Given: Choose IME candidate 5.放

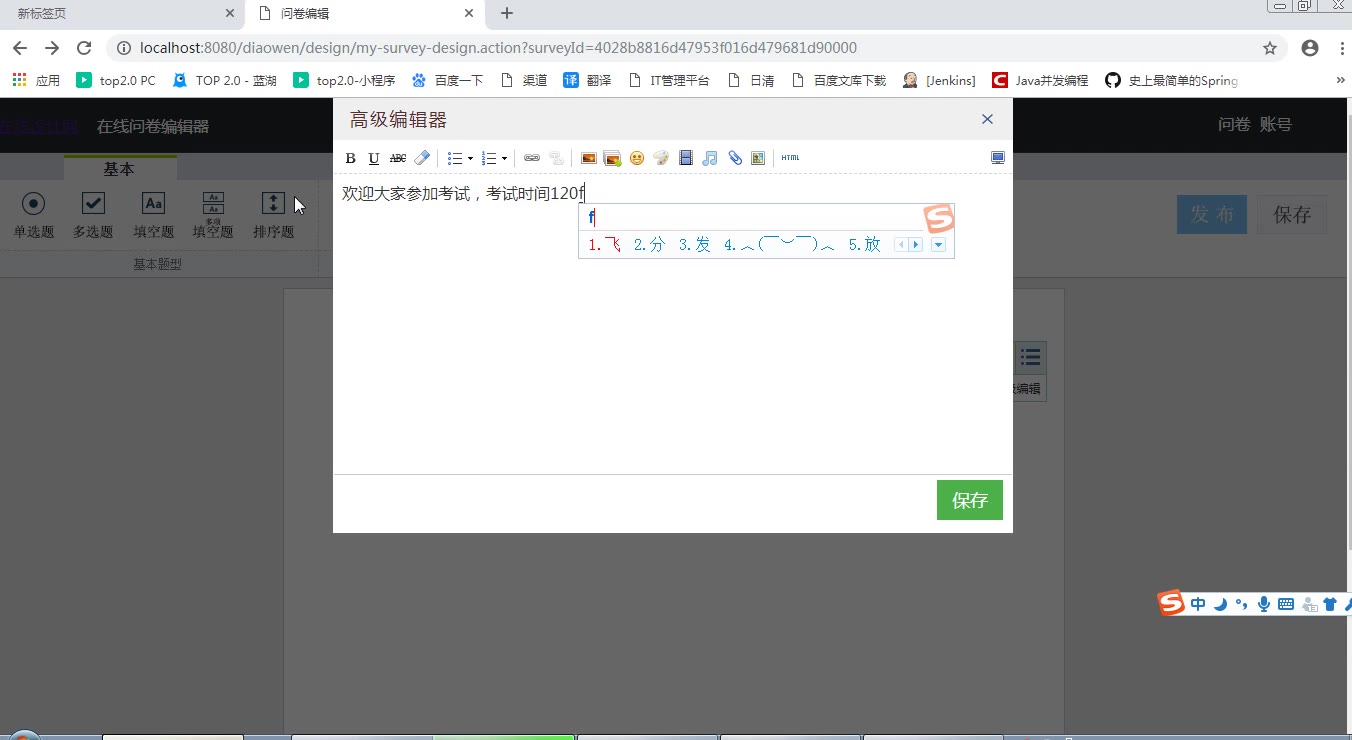Looking at the screenshot, I should point(865,244).
